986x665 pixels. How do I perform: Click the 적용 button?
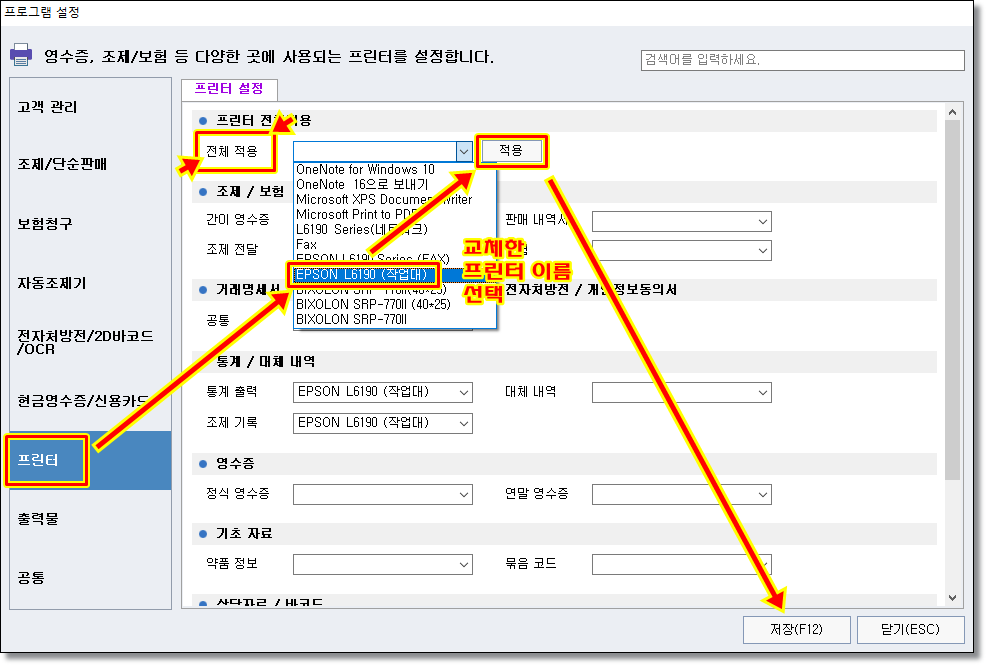coord(511,151)
